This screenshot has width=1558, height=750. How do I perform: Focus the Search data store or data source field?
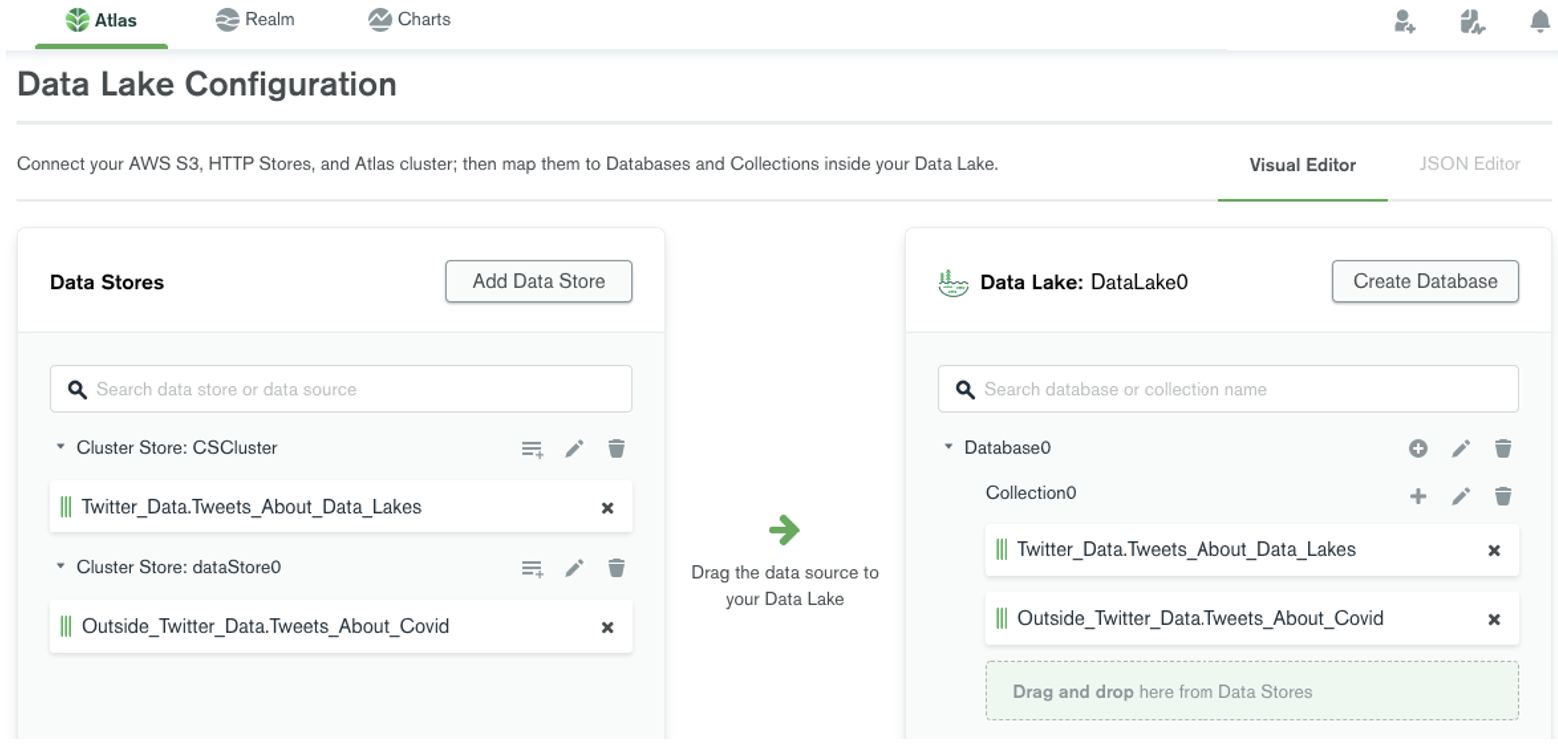[x=341, y=389]
